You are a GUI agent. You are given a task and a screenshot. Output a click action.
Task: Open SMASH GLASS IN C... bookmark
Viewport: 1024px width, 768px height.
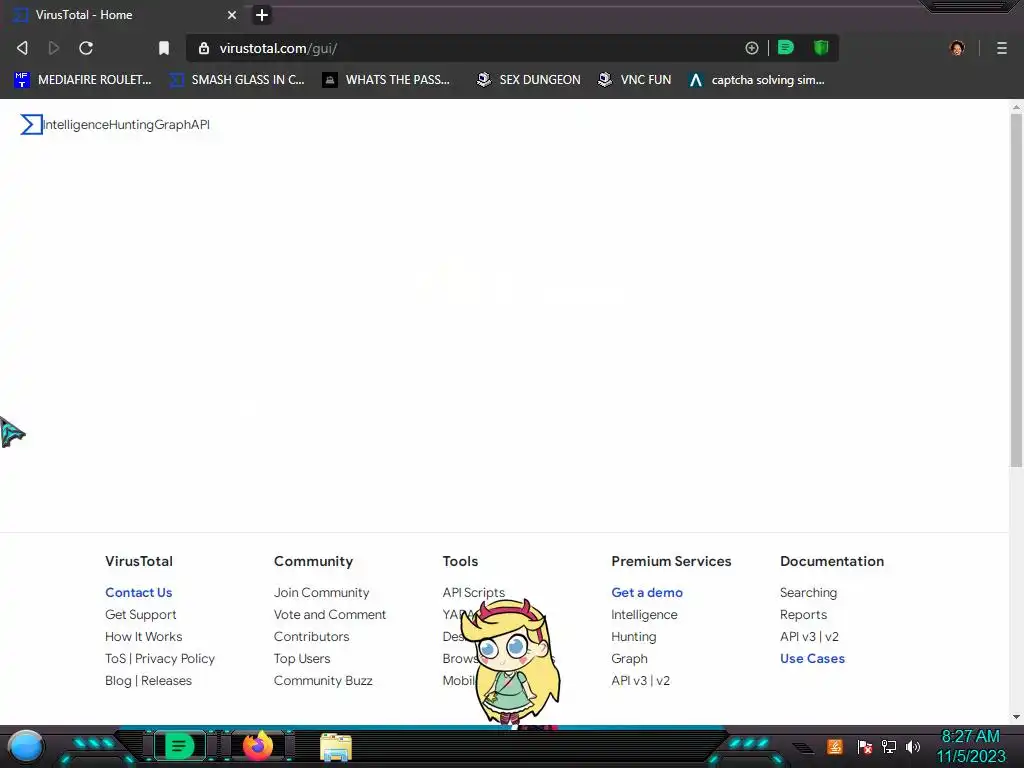237,80
